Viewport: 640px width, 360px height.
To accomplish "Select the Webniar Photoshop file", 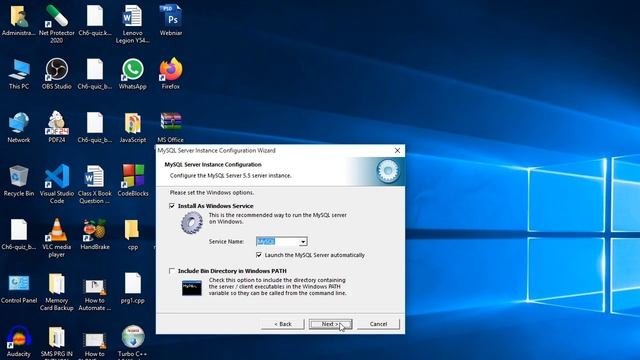I will click(x=171, y=20).
